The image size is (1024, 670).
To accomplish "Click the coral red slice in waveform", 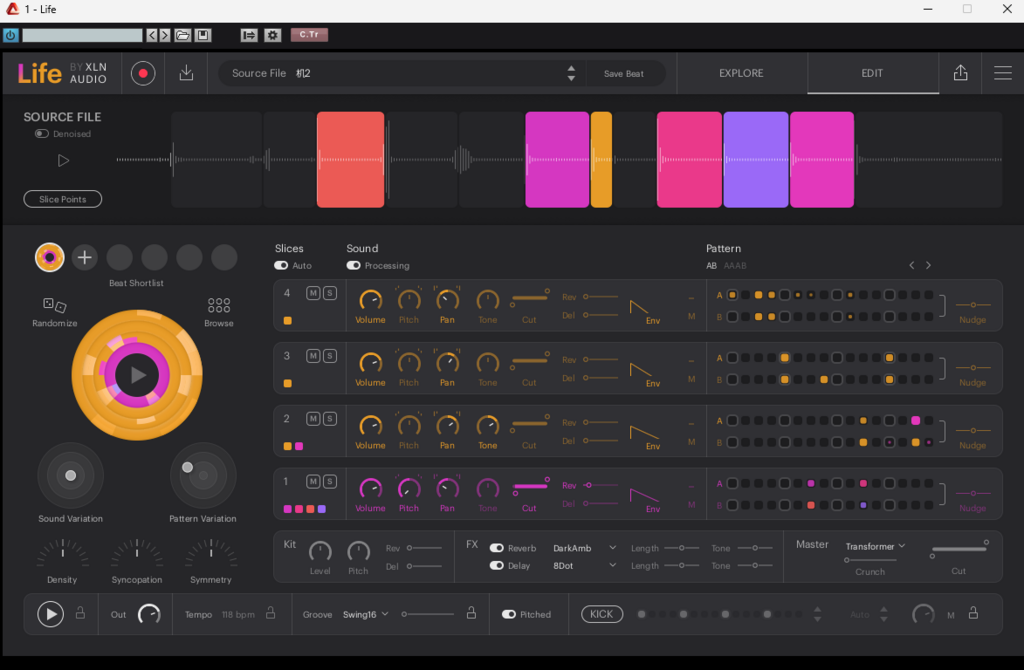I will pyautogui.click(x=351, y=160).
